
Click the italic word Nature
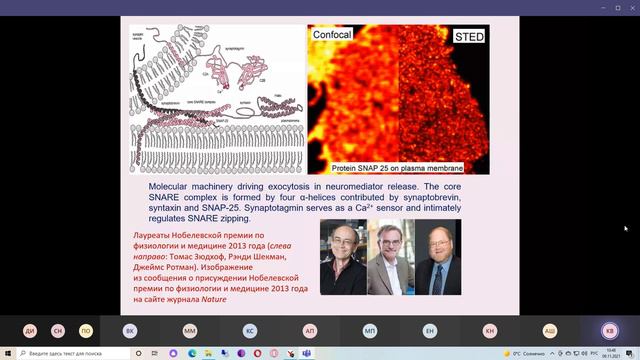tap(214, 299)
